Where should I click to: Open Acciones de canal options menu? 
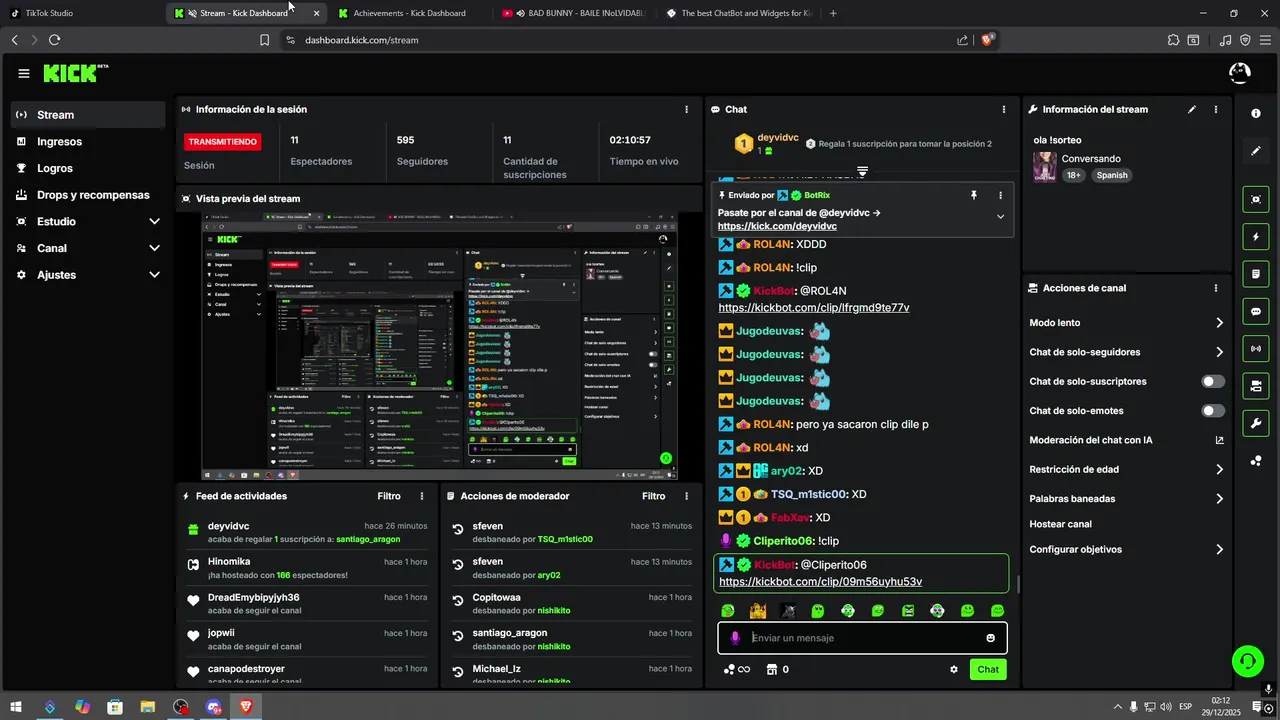(1216, 288)
